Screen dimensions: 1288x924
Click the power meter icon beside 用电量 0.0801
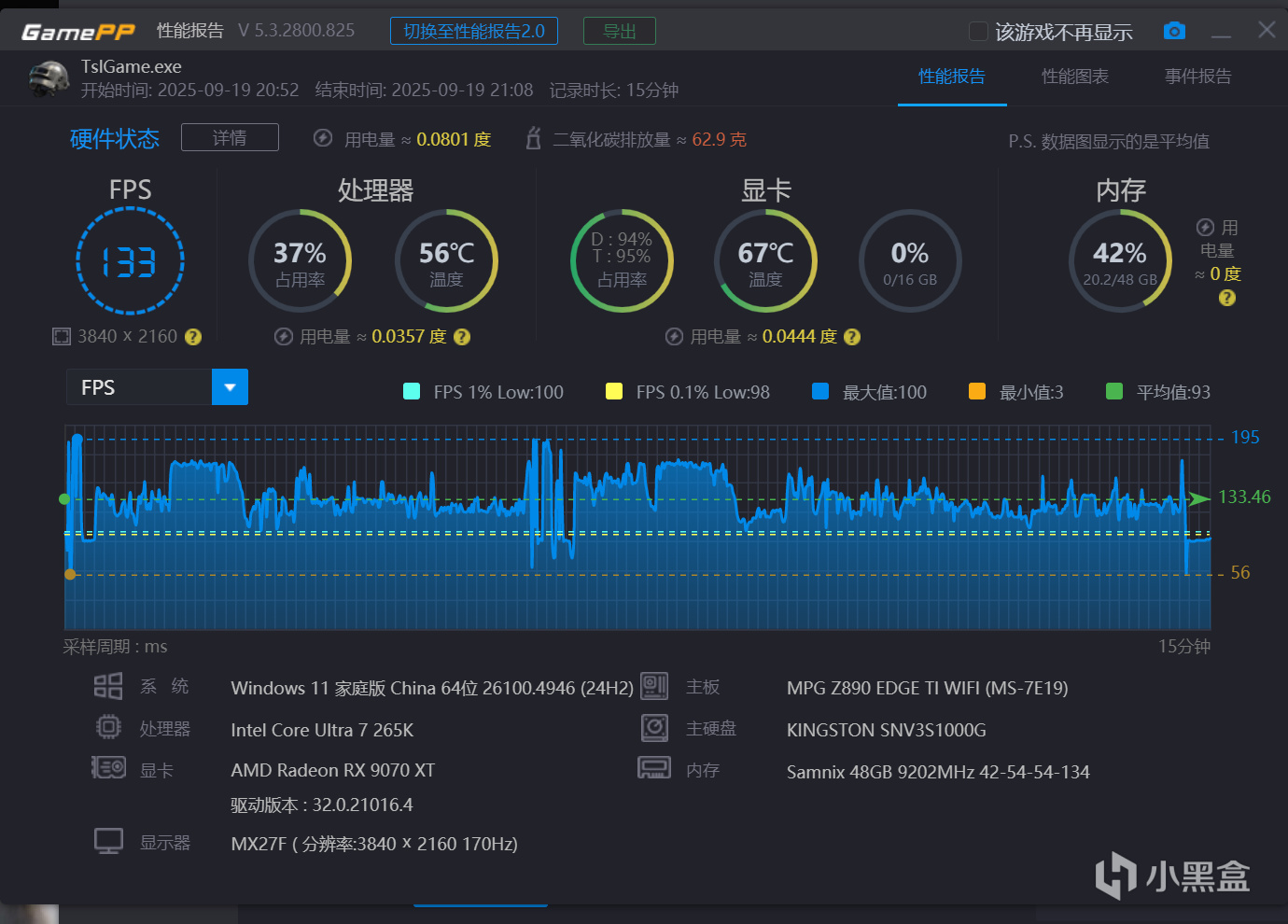(323, 138)
